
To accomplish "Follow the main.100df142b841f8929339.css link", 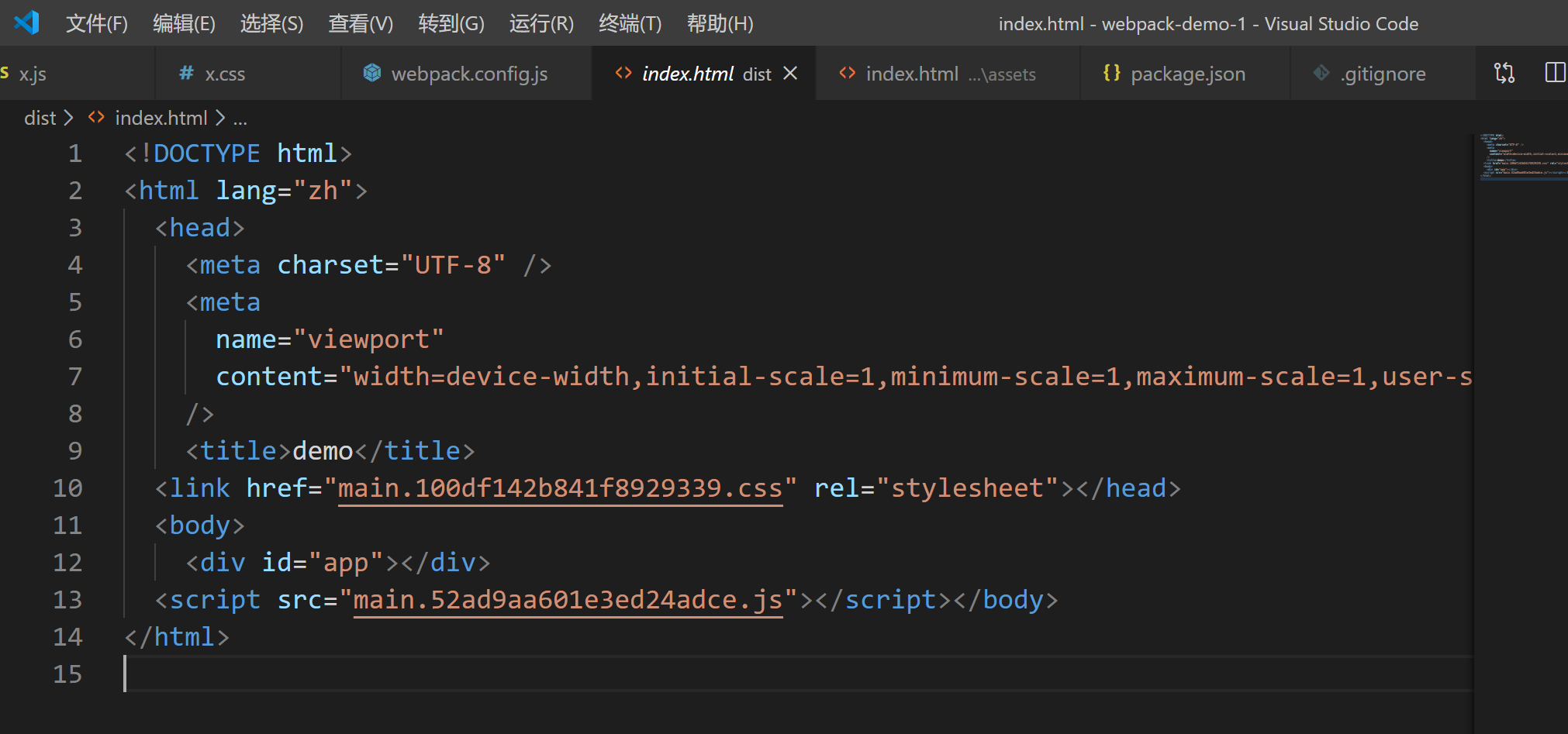I will (560, 488).
